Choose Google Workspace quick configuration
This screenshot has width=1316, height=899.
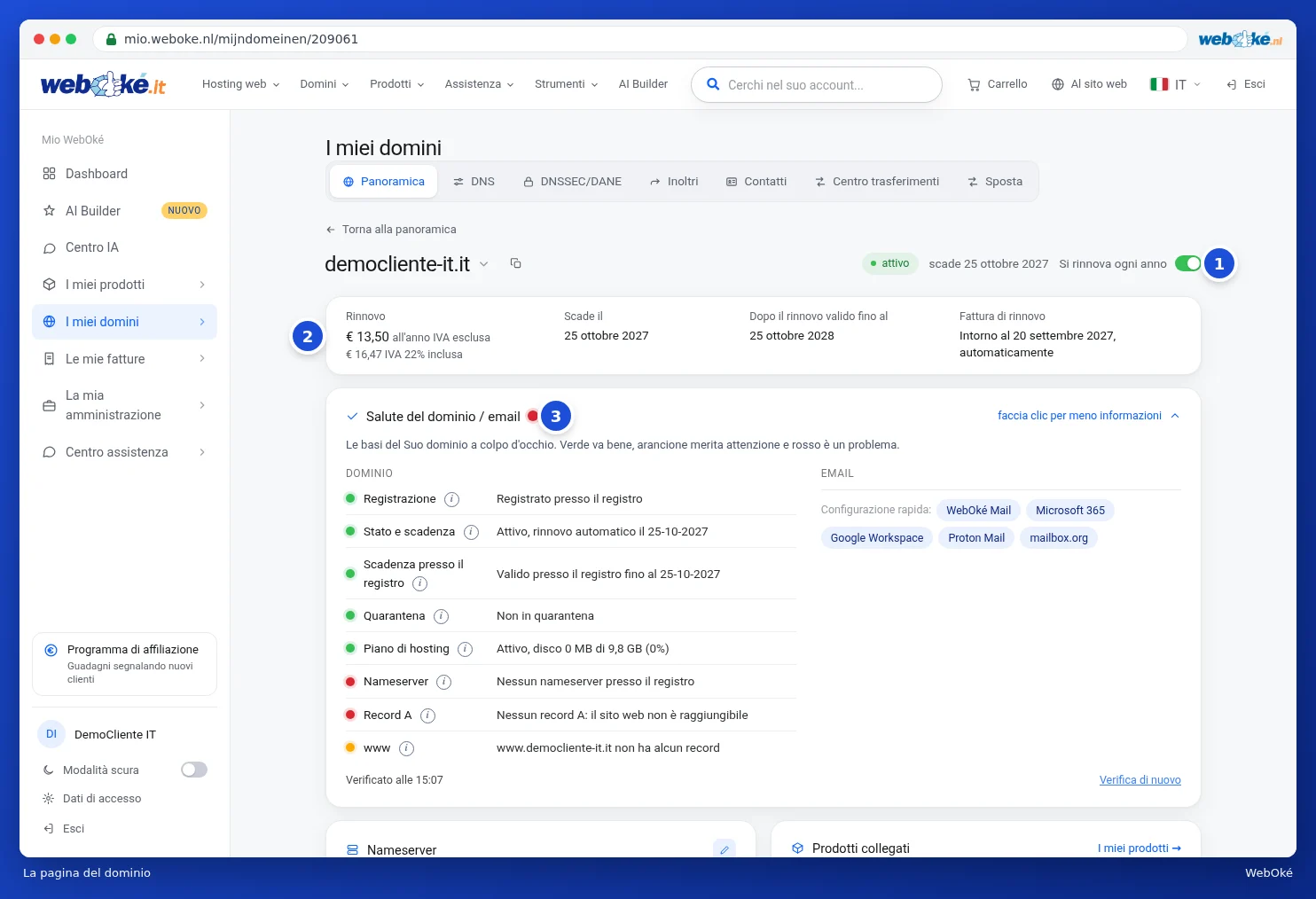coord(877,538)
